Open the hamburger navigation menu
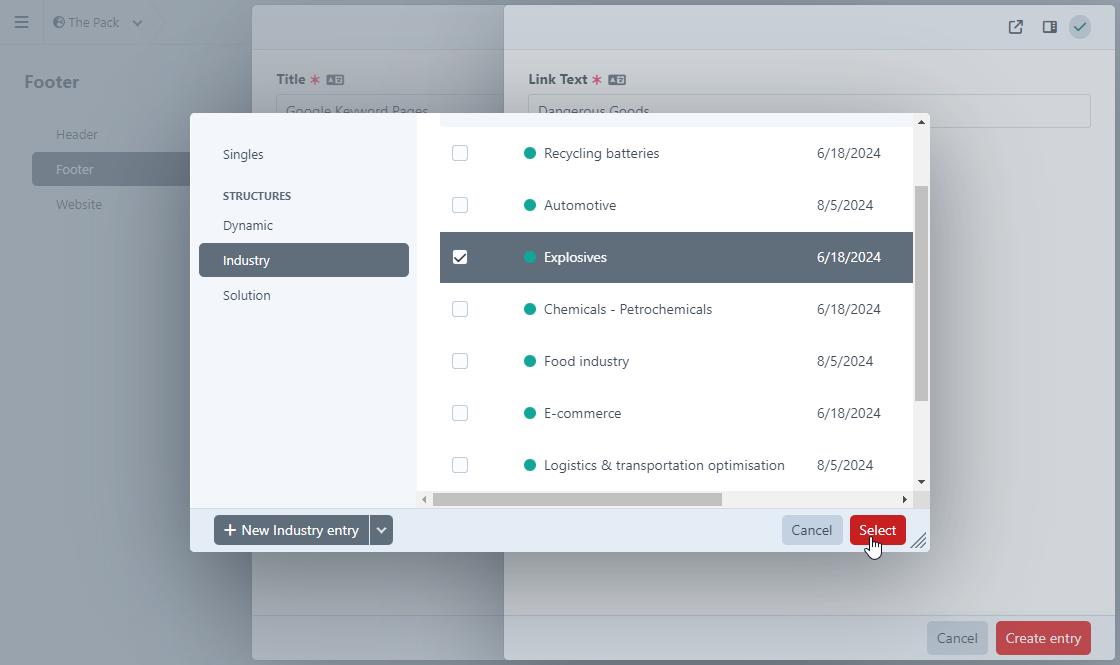The image size is (1120, 665). (21, 22)
